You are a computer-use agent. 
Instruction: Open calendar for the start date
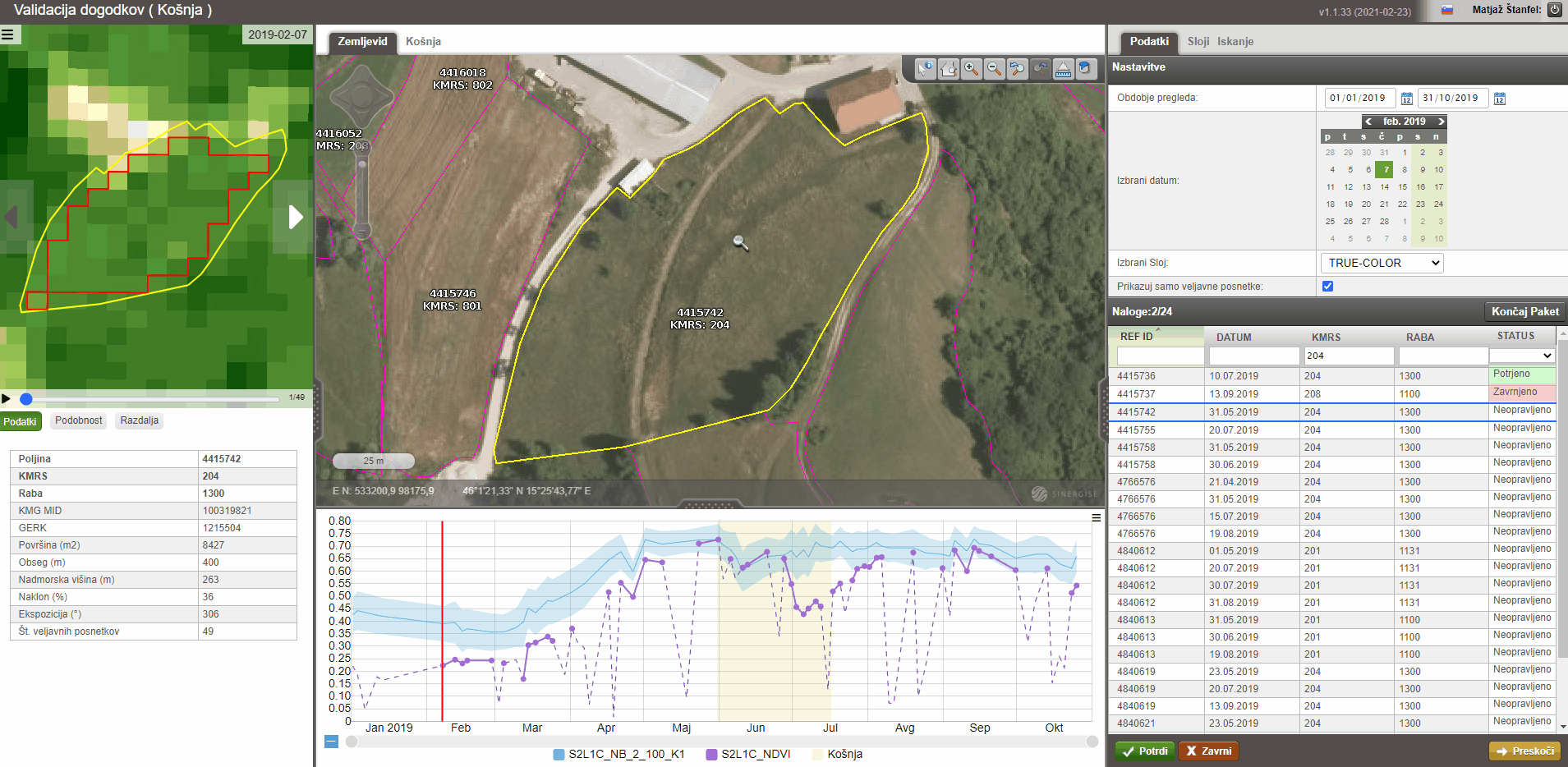click(1407, 99)
